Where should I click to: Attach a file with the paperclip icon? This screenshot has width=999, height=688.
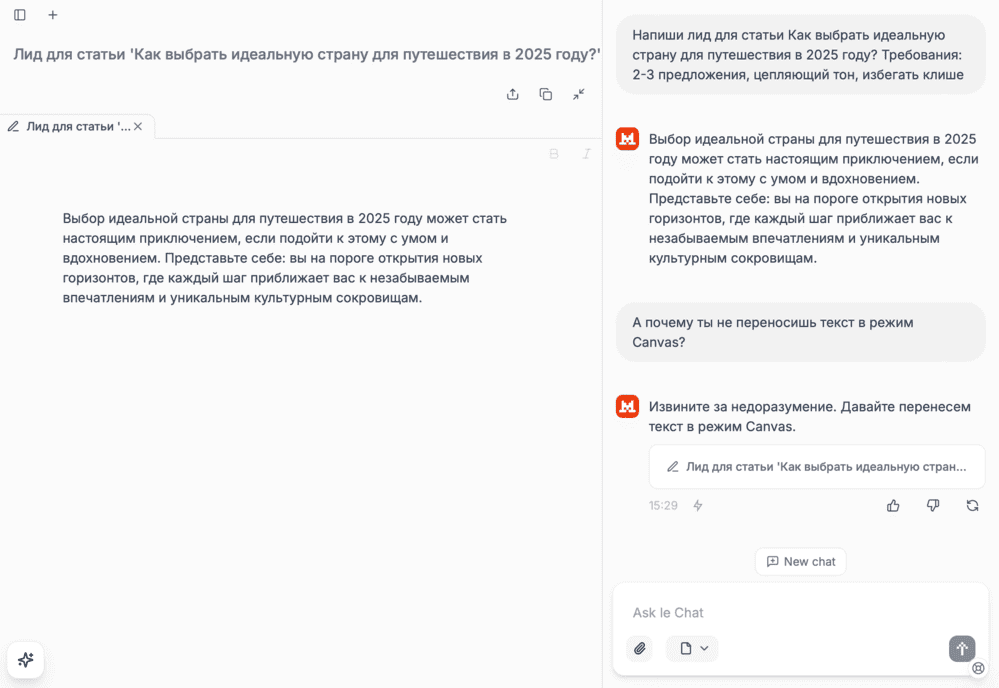click(640, 648)
